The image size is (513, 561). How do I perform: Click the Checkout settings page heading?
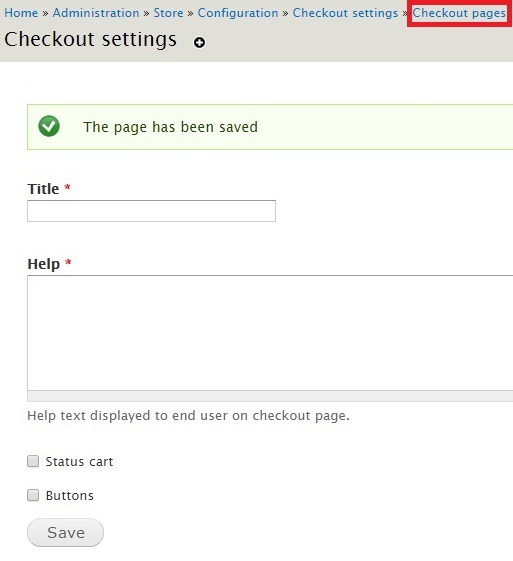click(91, 39)
